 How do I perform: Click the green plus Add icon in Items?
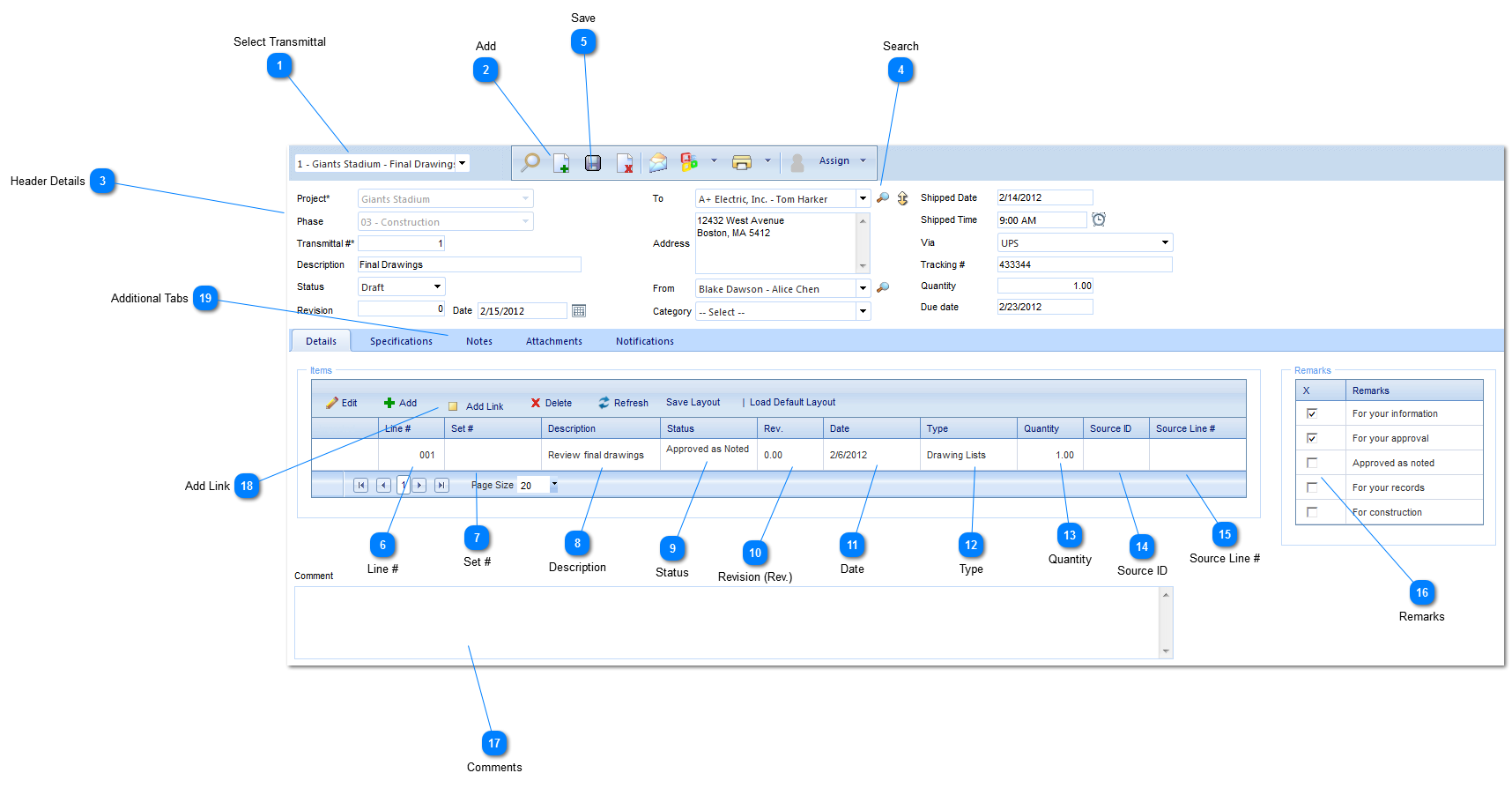(389, 403)
